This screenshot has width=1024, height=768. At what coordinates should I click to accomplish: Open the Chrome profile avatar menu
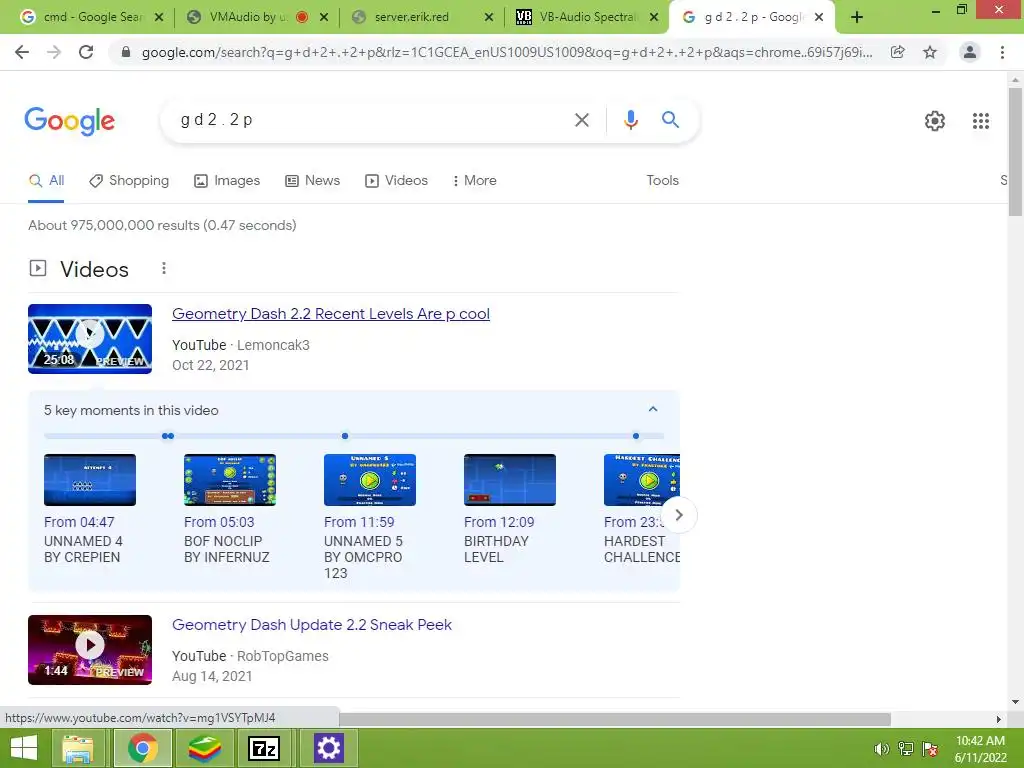[970, 52]
